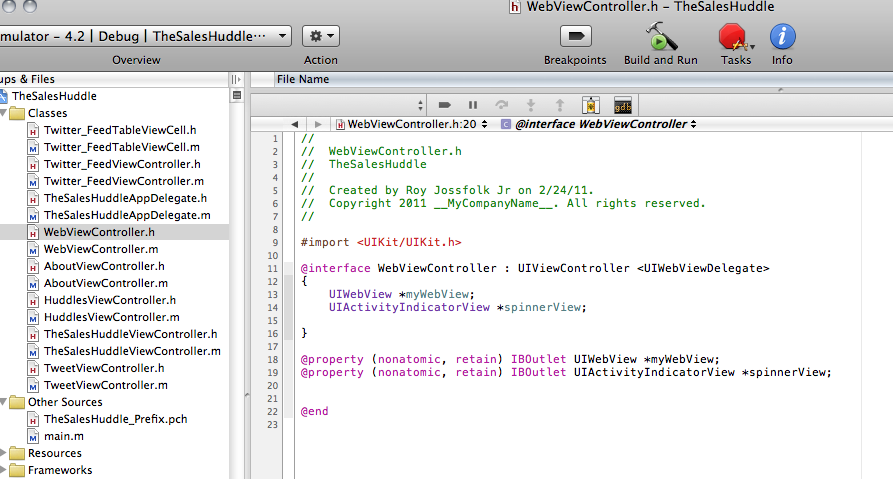Open the Overview configuration popup

click(145, 36)
